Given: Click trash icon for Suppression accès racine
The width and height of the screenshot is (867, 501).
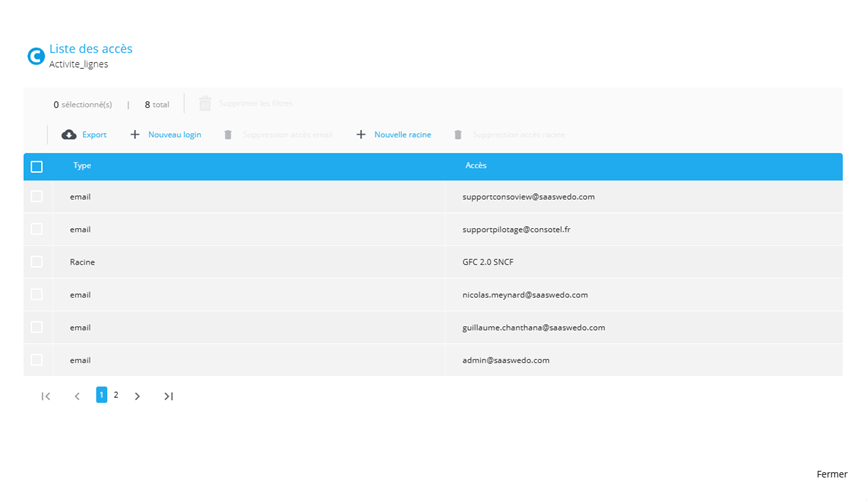Looking at the screenshot, I should (x=458, y=134).
